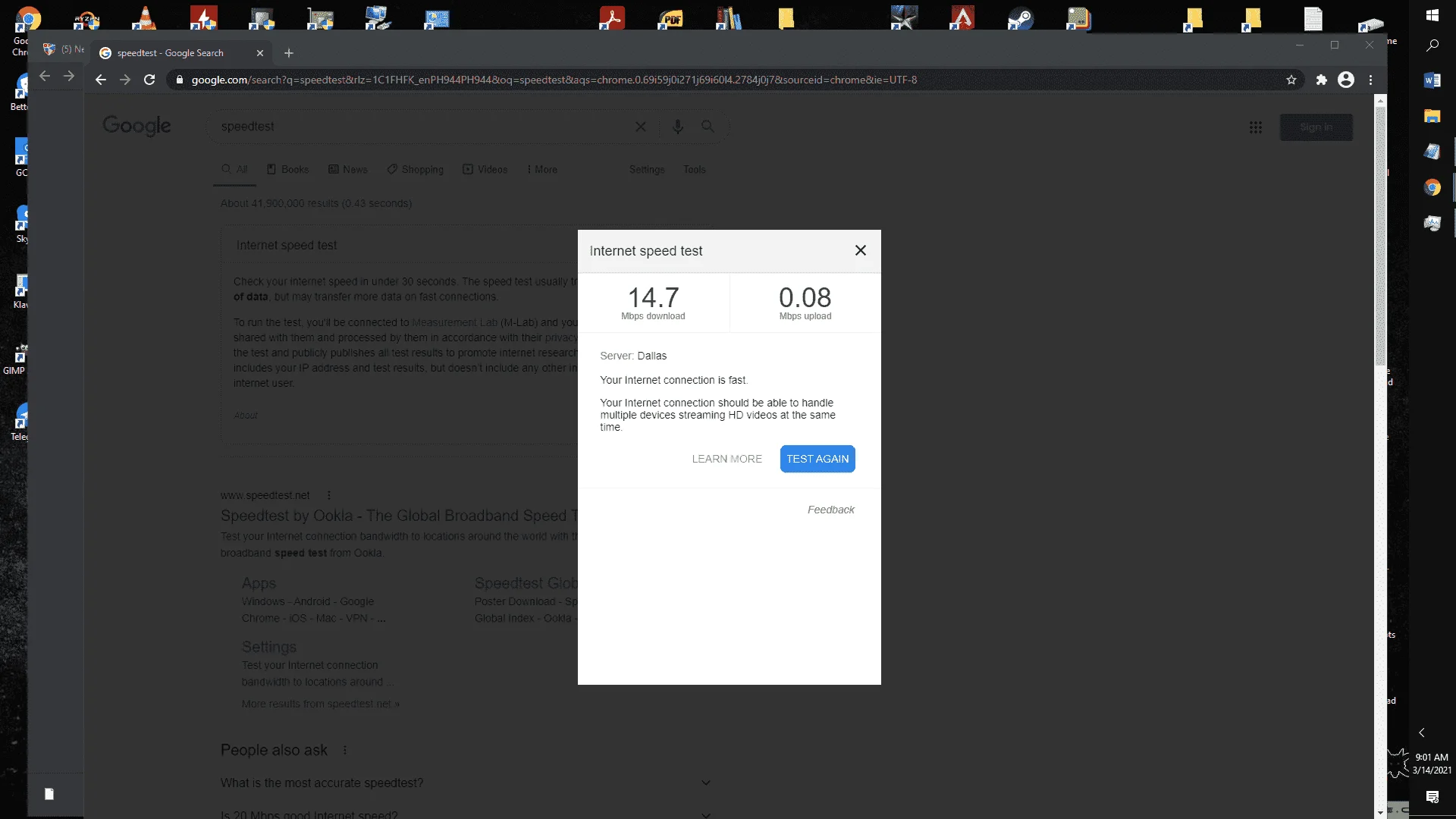Open search Settings

647,169
